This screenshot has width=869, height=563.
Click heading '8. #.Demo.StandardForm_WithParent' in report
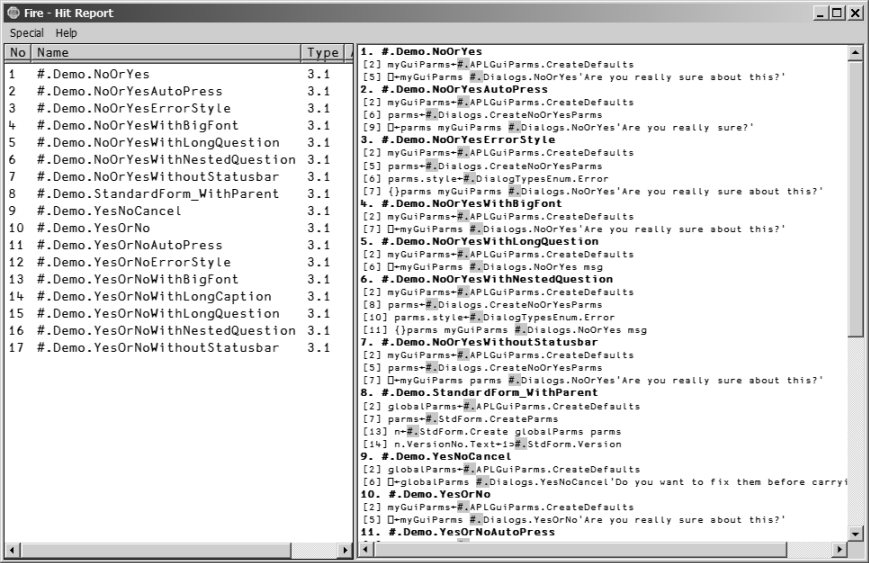[x=479, y=392]
